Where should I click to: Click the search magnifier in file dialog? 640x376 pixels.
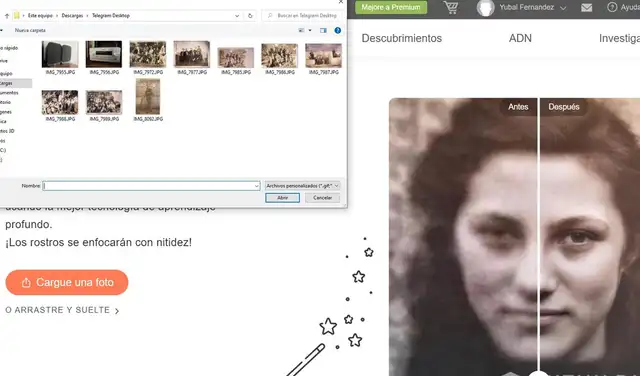(x=270, y=16)
